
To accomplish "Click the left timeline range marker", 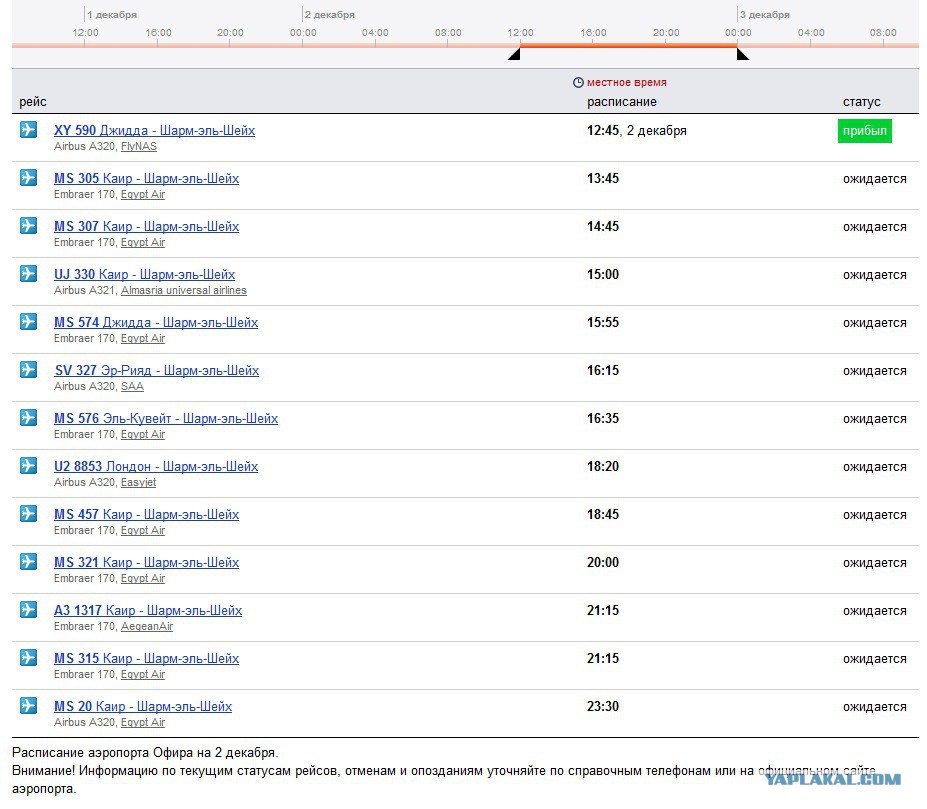I will point(514,54).
